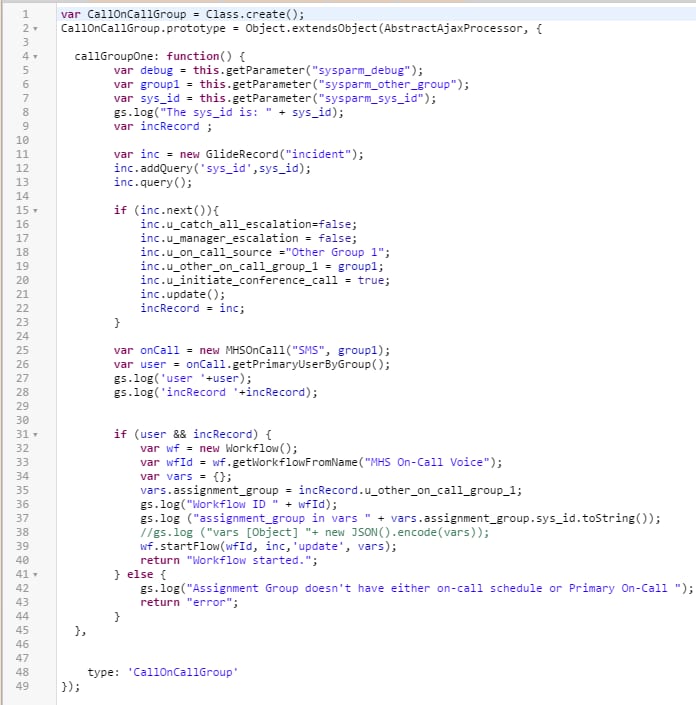Click 'CallOnCallGroup' in the first line declaration
Viewport: 696px width, 705px height.
pyautogui.click(x=137, y=14)
